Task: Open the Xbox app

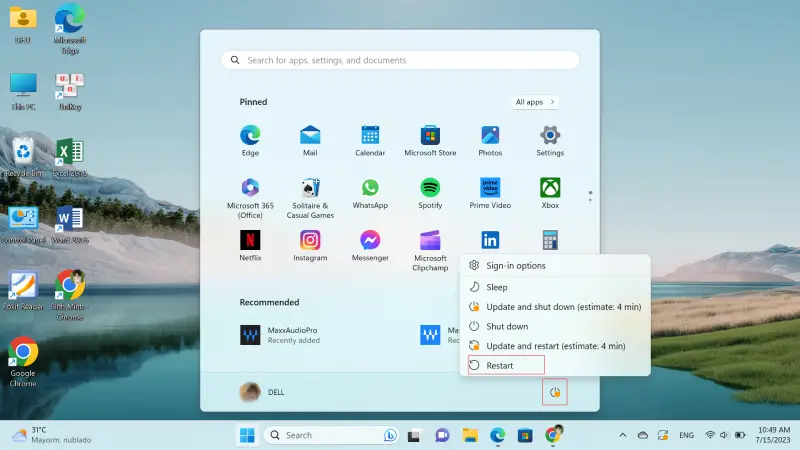Action: click(550, 194)
